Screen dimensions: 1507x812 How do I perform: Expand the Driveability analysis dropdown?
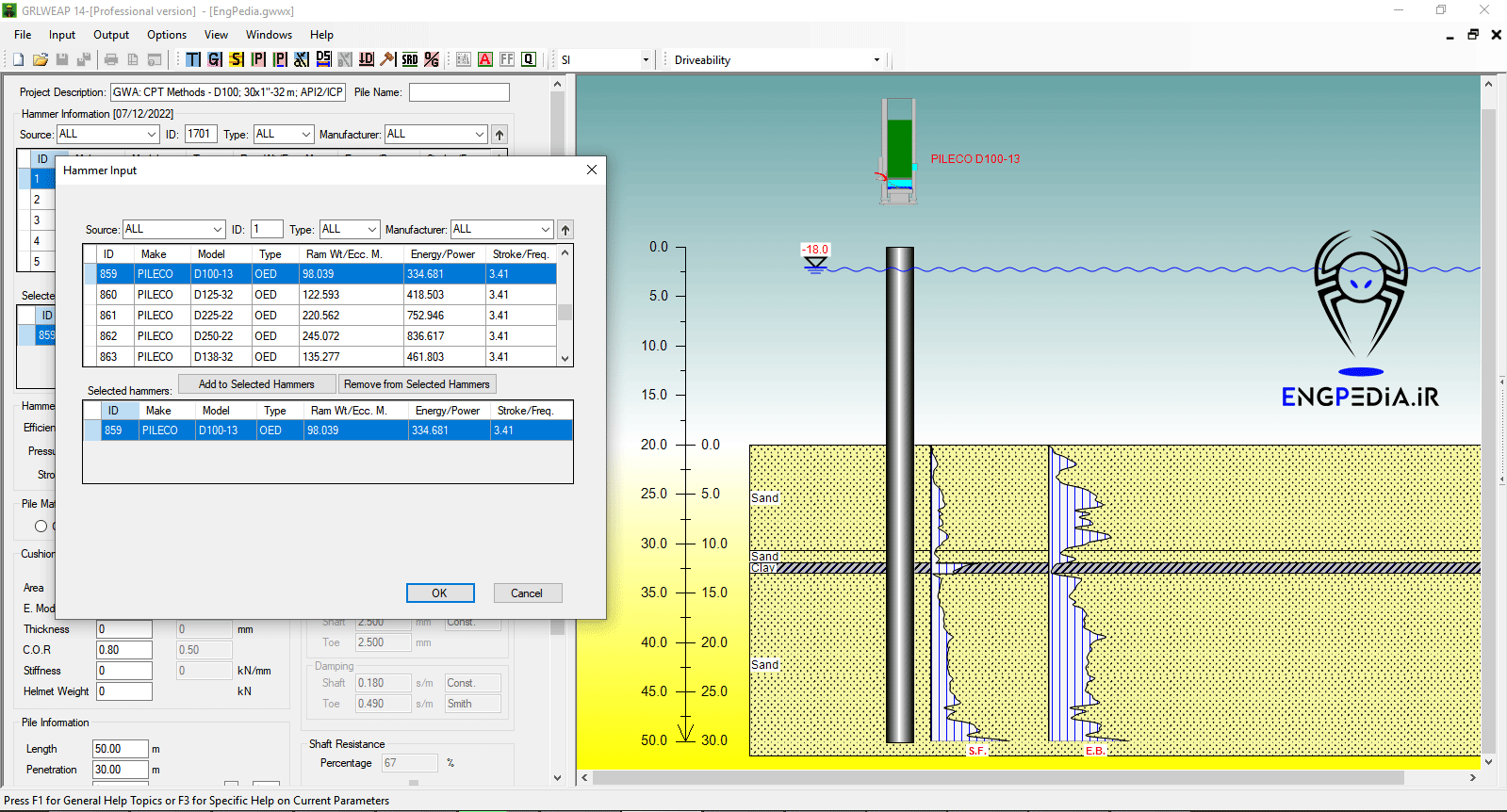point(876,59)
